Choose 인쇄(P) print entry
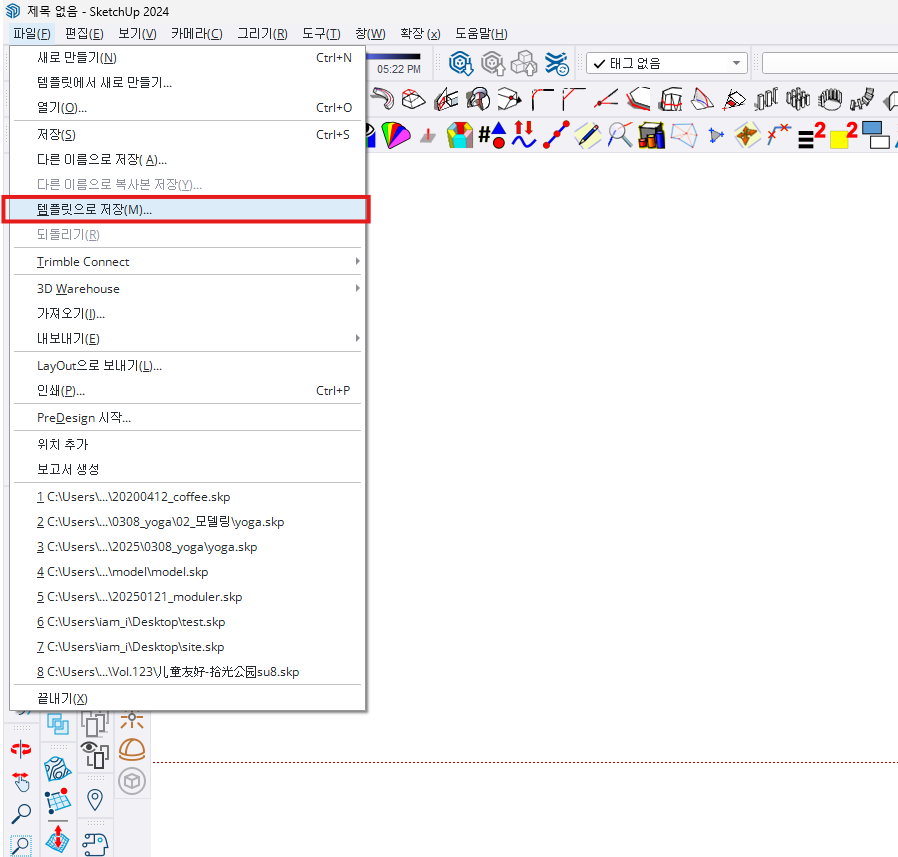898x857 pixels. click(x=187, y=390)
